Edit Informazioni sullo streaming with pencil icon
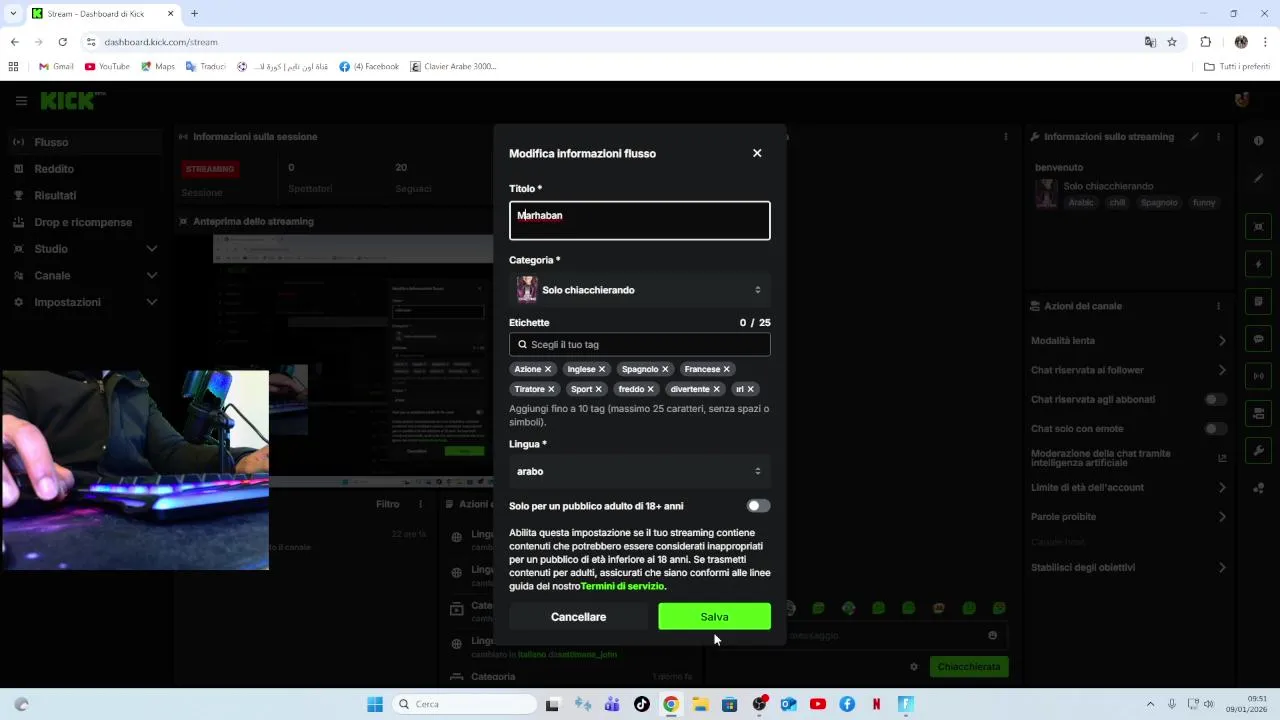 (1195, 137)
